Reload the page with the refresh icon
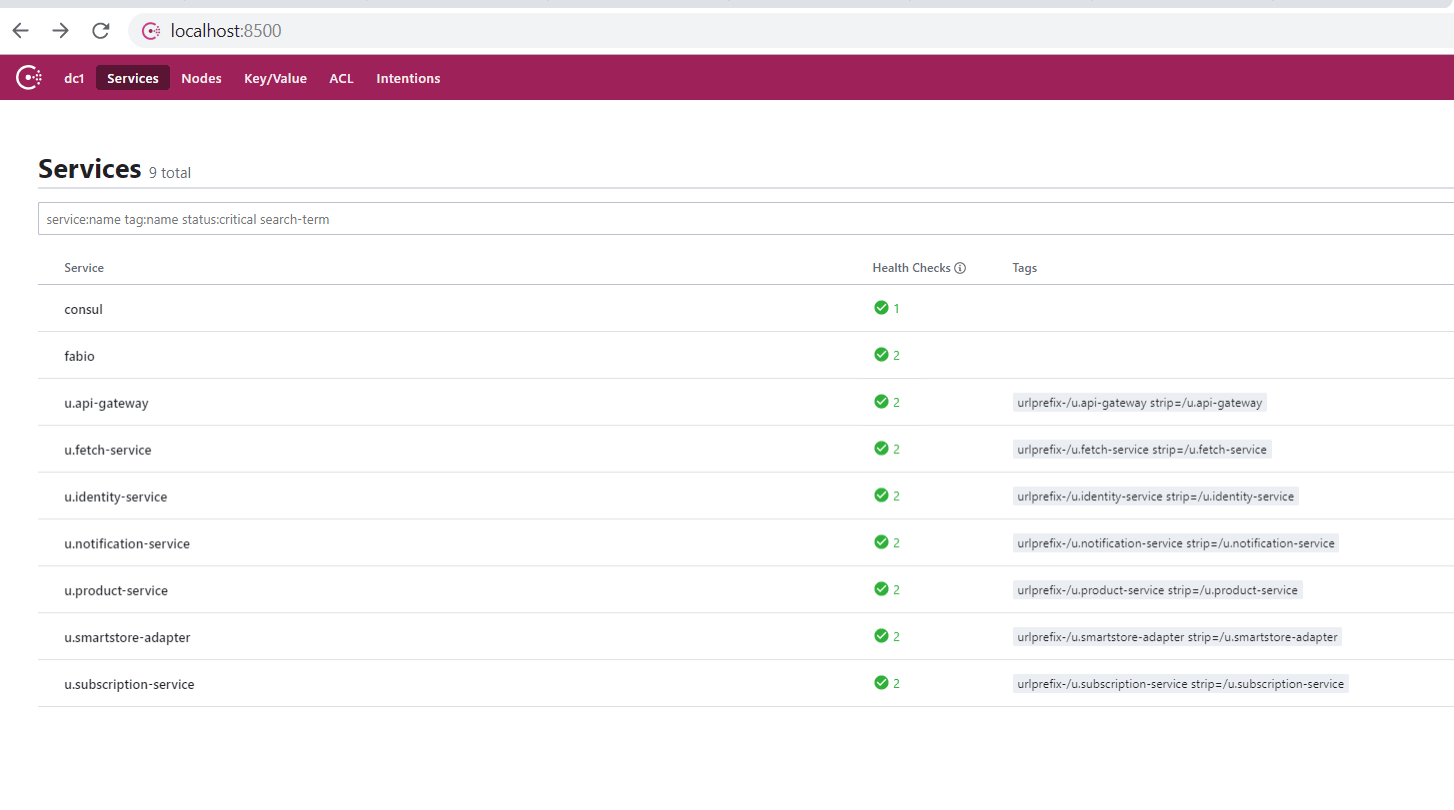 100,31
